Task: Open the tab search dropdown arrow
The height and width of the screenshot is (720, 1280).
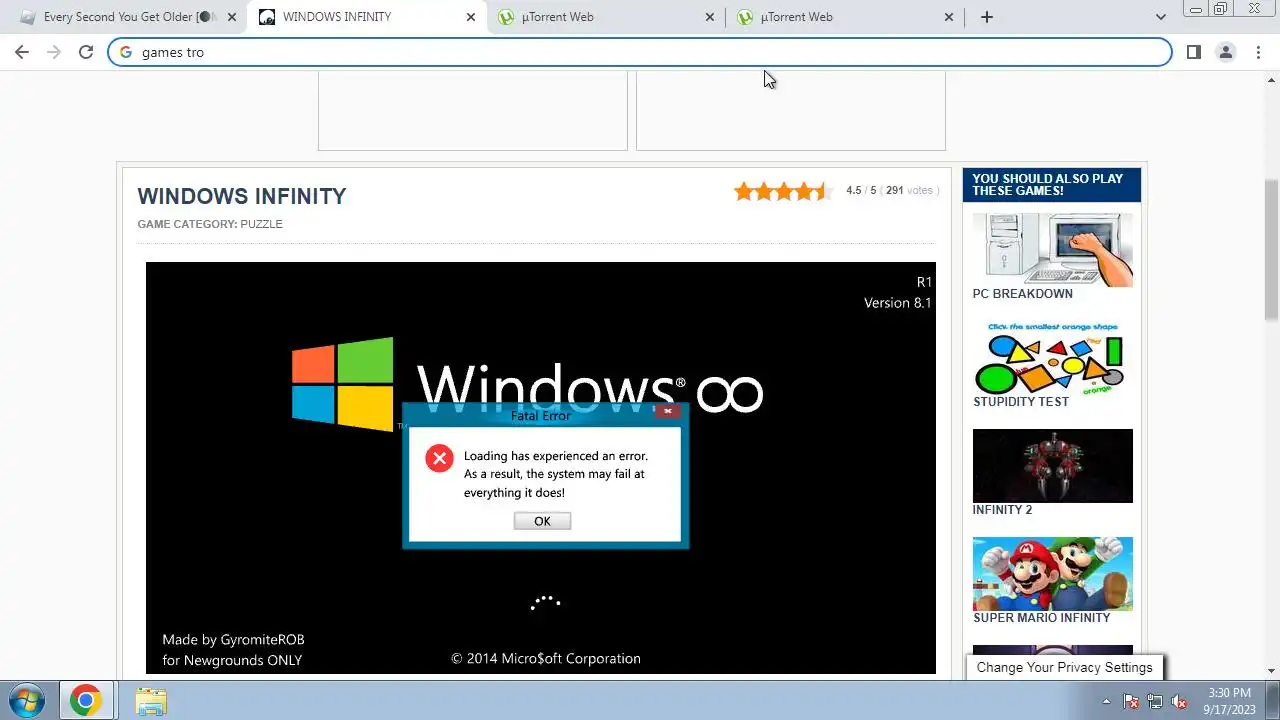Action: pyautogui.click(x=1161, y=17)
